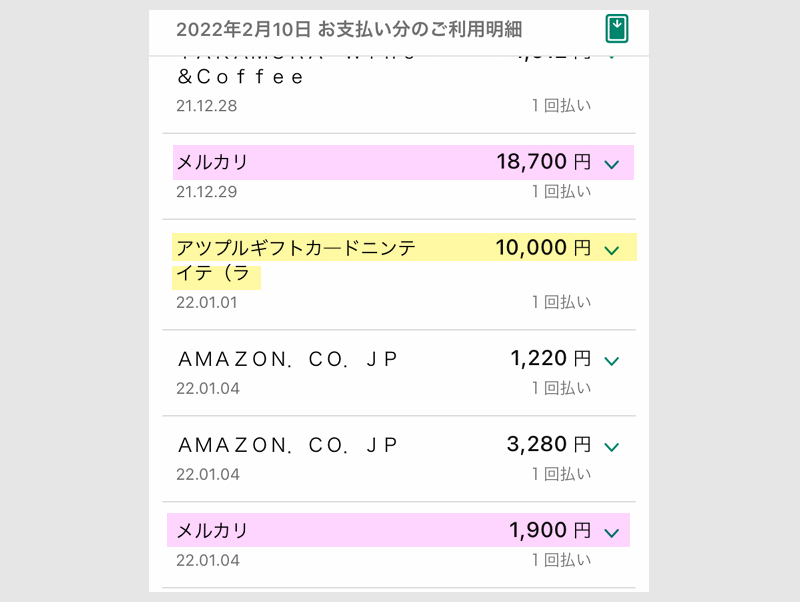The height and width of the screenshot is (602, 800).
Task: Expand the アツプルギフトカード 10,000円 transaction chevron
Action: [x=611, y=247]
